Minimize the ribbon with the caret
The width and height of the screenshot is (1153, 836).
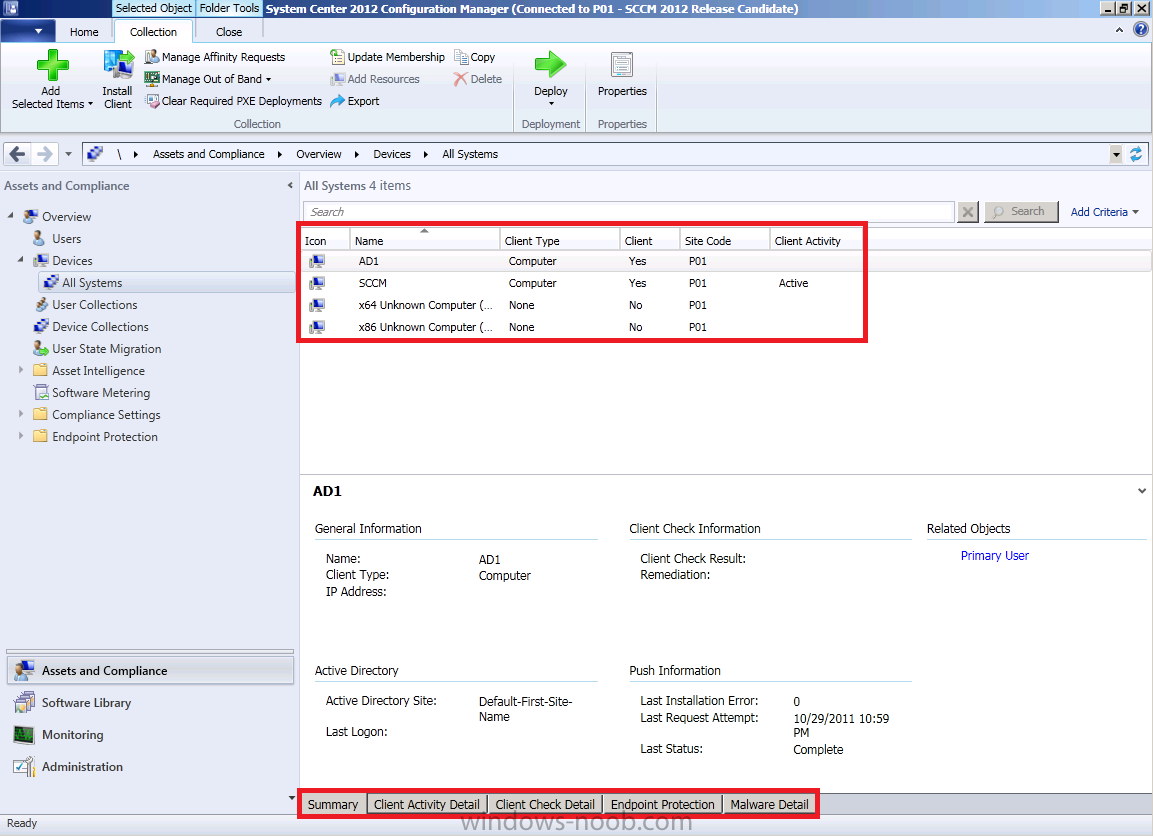(1119, 30)
